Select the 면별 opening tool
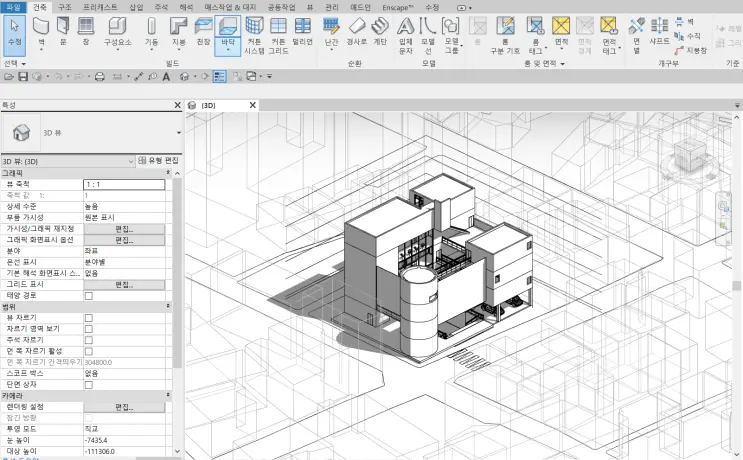This screenshot has height=460, width=743. 636,36
